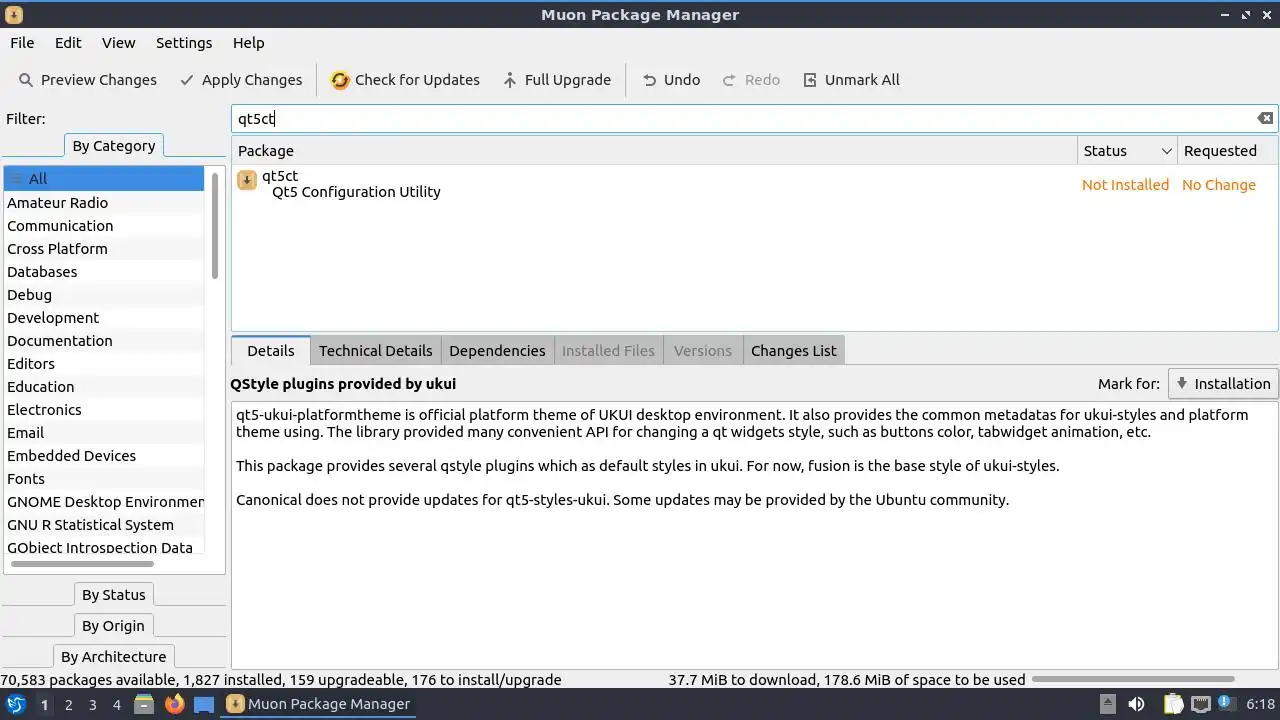Select the Embedded Devices category
Image resolution: width=1280 pixels, height=720 pixels.
[x=104, y=456]
